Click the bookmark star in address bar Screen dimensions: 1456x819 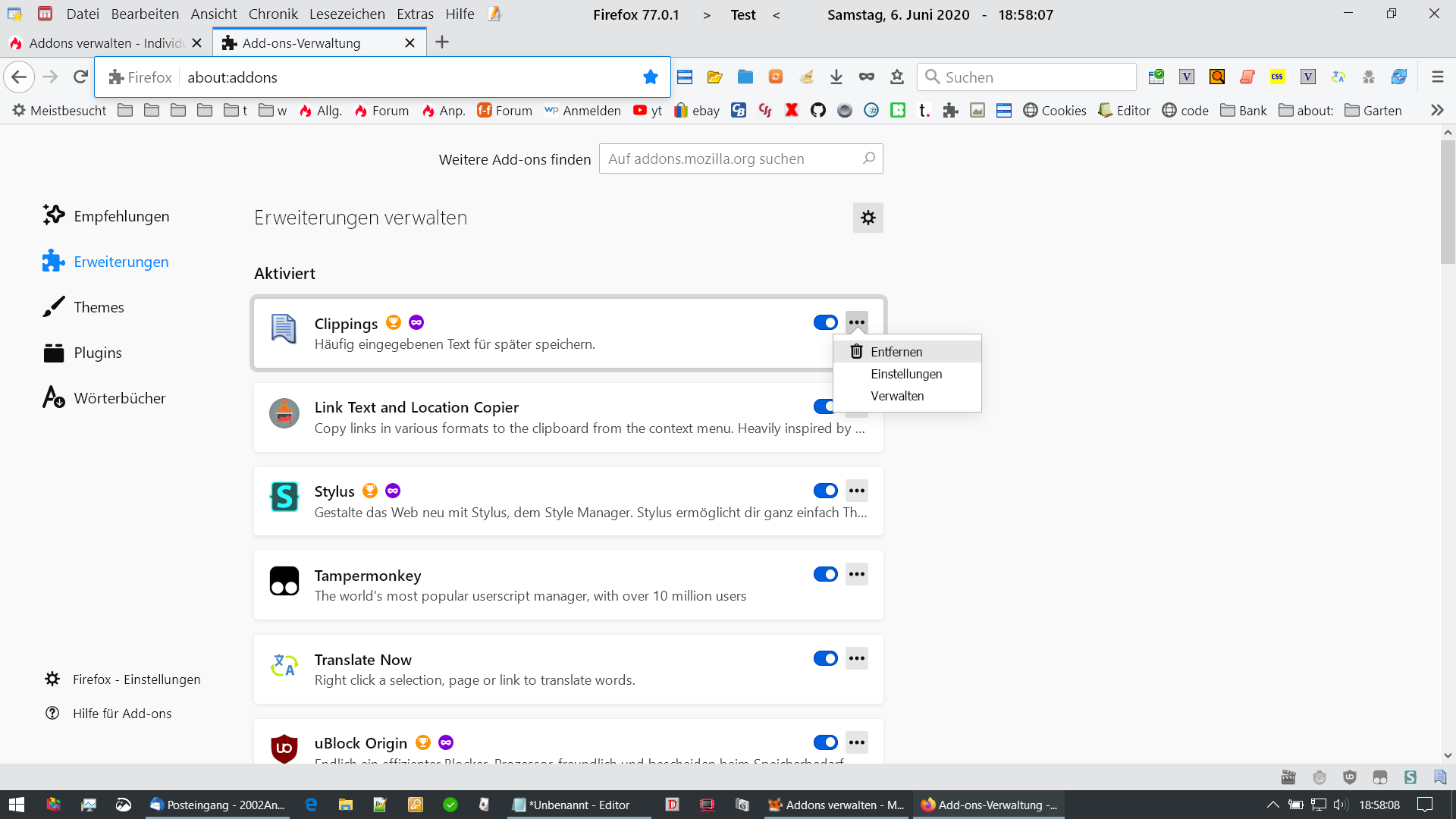(650, 77)
